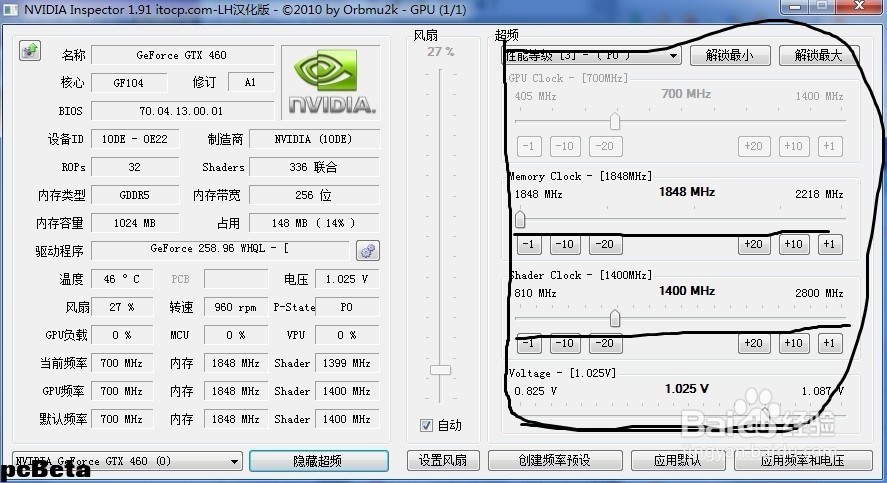Click the 设置风扇 button
The image size is (887, 483).
[443, 460]
